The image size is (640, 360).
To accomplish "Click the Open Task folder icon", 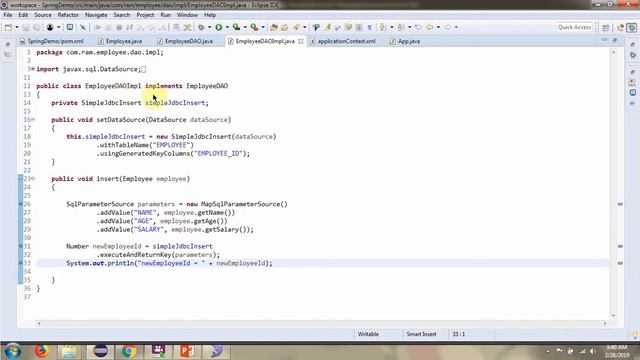I will pos(284,27).
